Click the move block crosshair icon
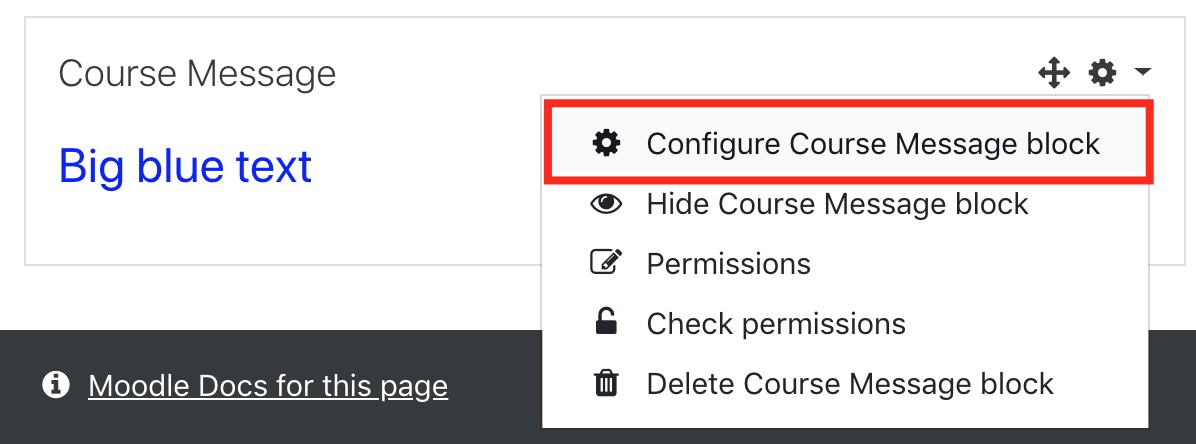 tap(1054, 72)
